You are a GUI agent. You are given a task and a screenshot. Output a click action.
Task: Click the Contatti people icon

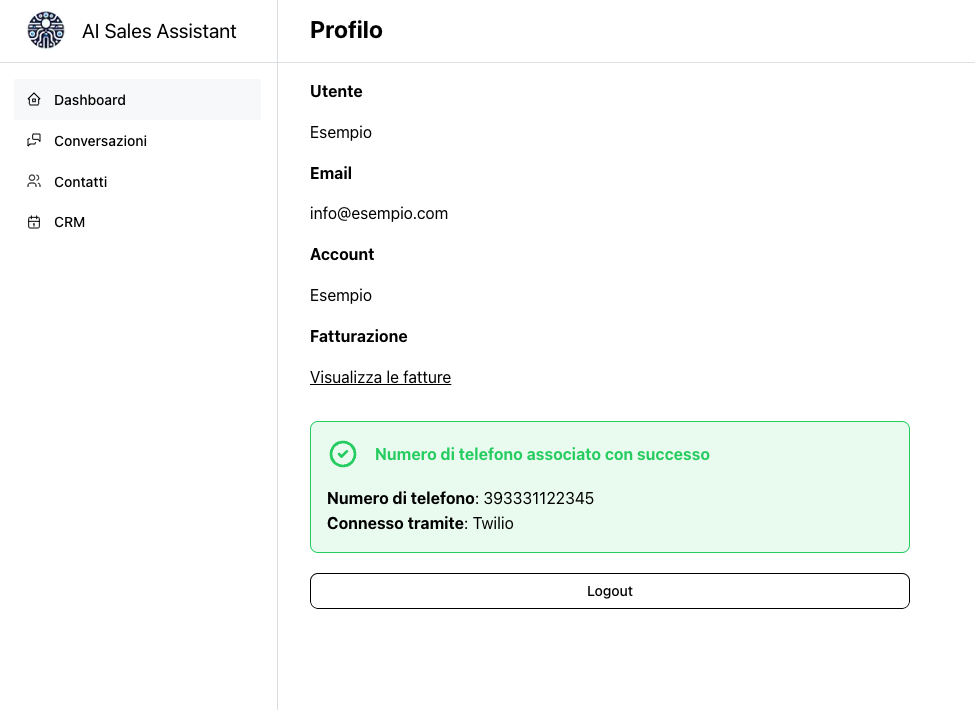coord(34,182)
